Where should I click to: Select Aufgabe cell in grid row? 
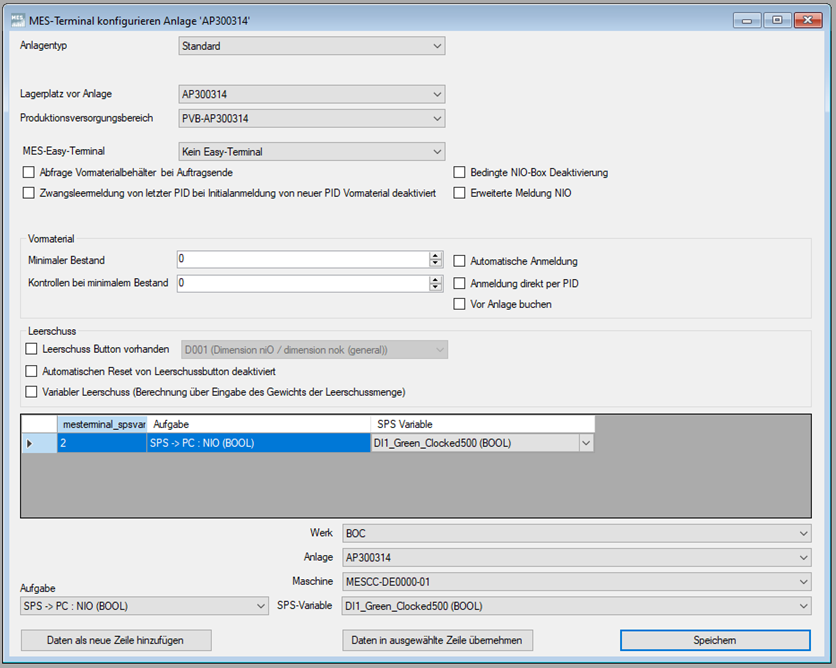coord(258,443)
